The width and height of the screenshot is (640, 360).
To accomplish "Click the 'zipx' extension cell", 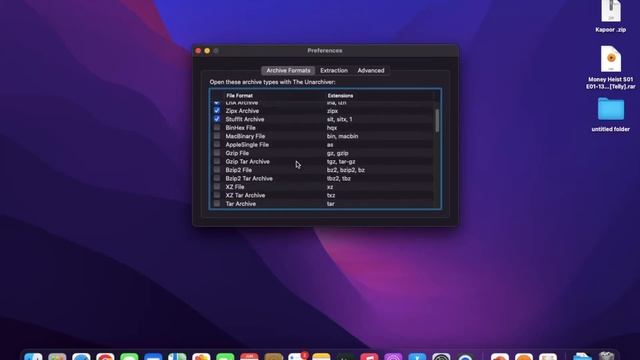I will tap(332, 111).
